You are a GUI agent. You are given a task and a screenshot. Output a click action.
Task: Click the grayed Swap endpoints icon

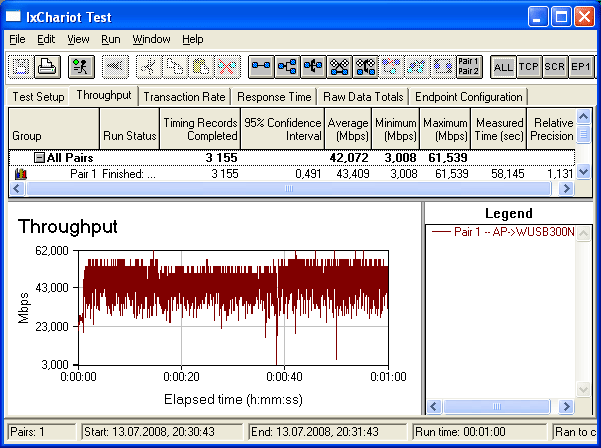(x=417, y=67)
